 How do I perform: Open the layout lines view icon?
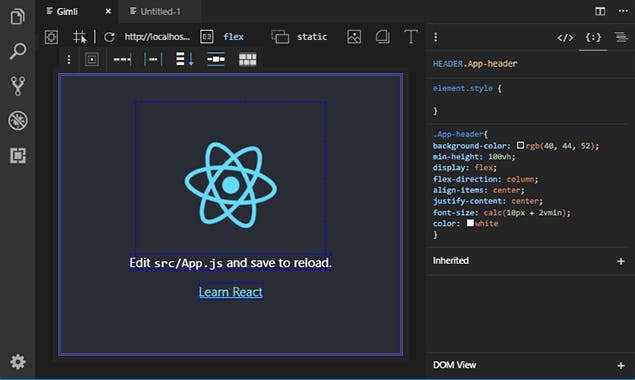[621, 37]
